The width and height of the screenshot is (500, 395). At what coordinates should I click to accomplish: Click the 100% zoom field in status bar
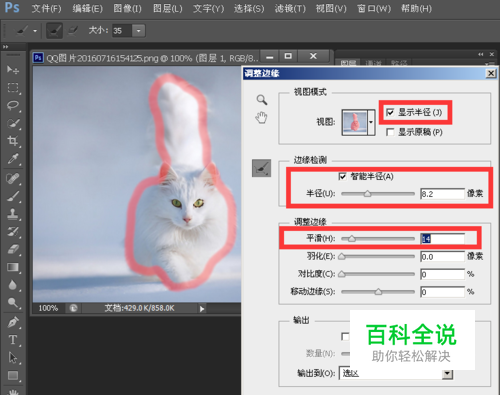coord(49,308)
